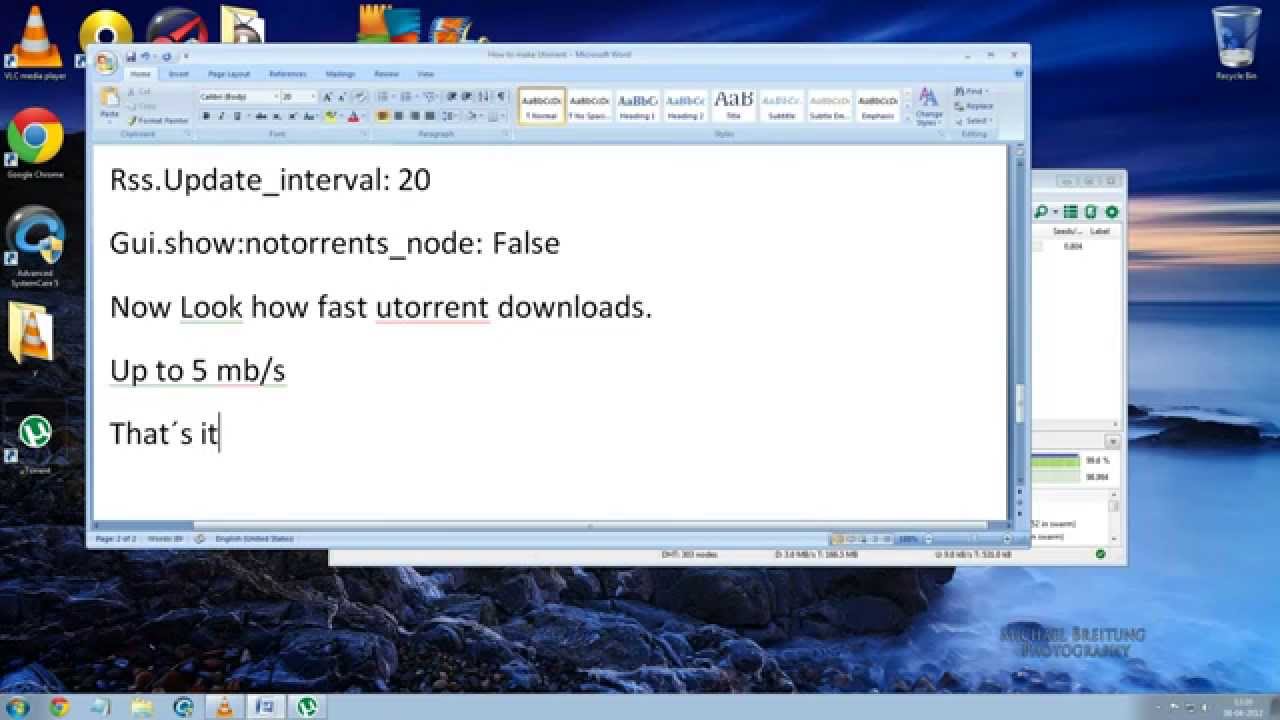
Task: Switch to the Page Layout tab
Action: (x=229, y=74)
